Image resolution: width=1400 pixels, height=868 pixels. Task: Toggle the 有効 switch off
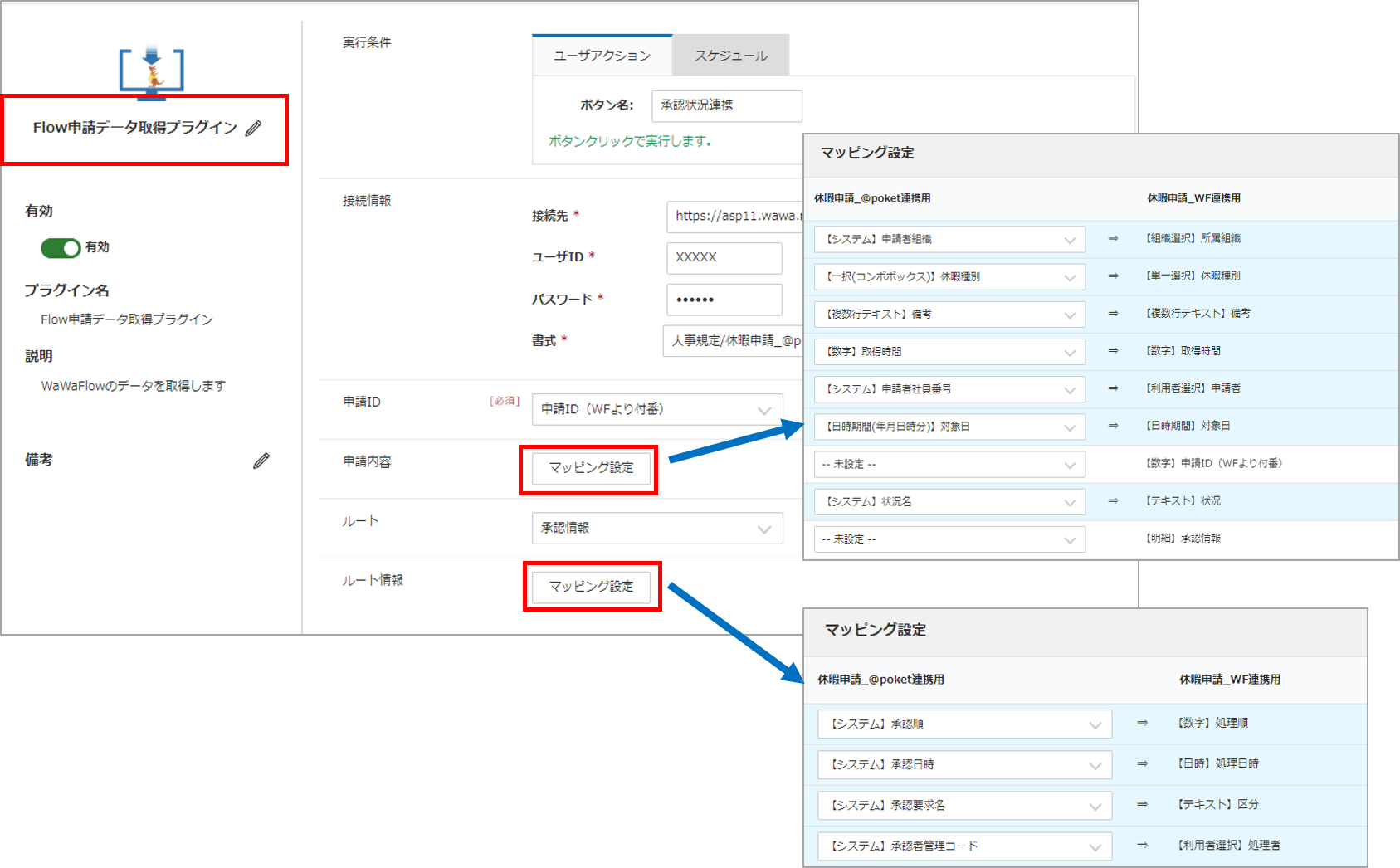click(x=61, y=247)
